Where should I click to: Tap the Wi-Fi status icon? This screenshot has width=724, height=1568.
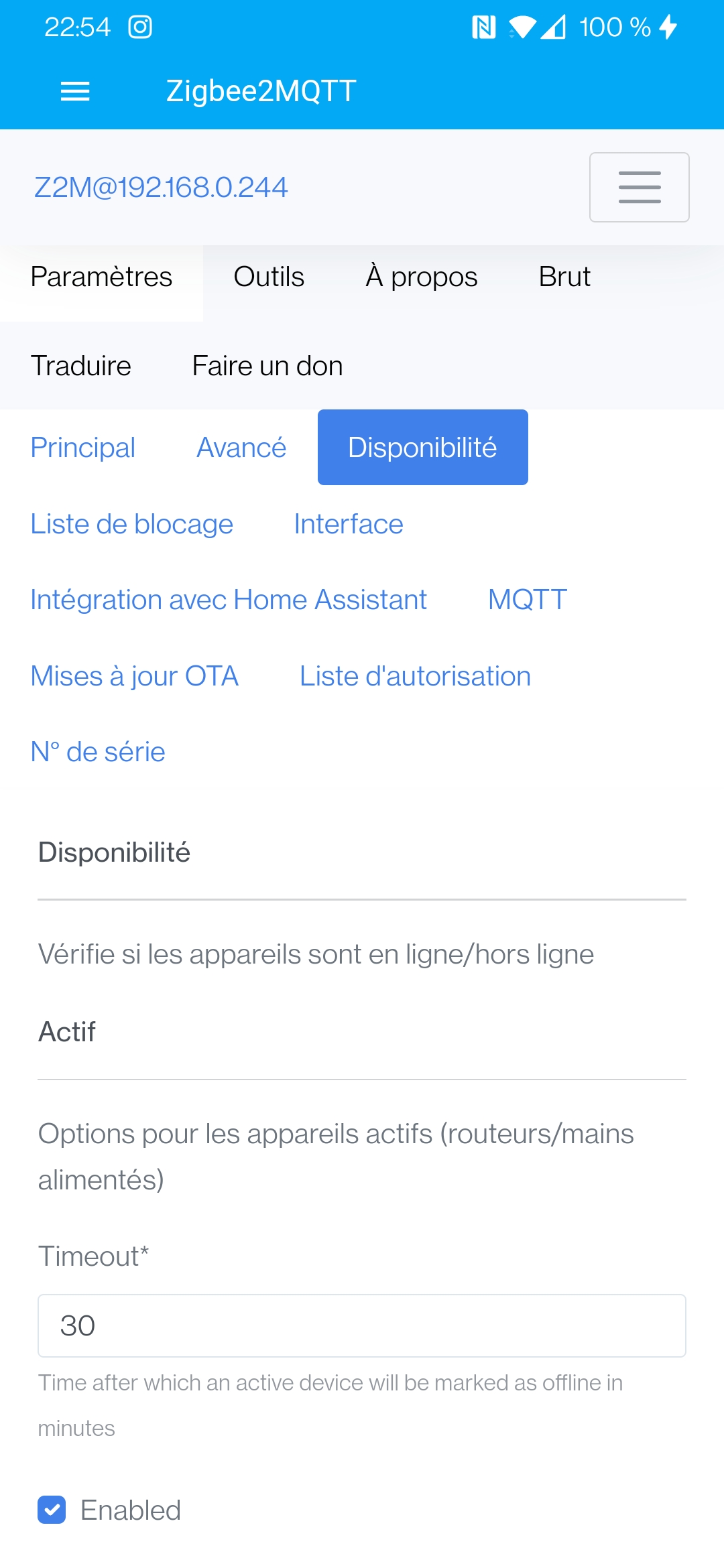(522, 27)
